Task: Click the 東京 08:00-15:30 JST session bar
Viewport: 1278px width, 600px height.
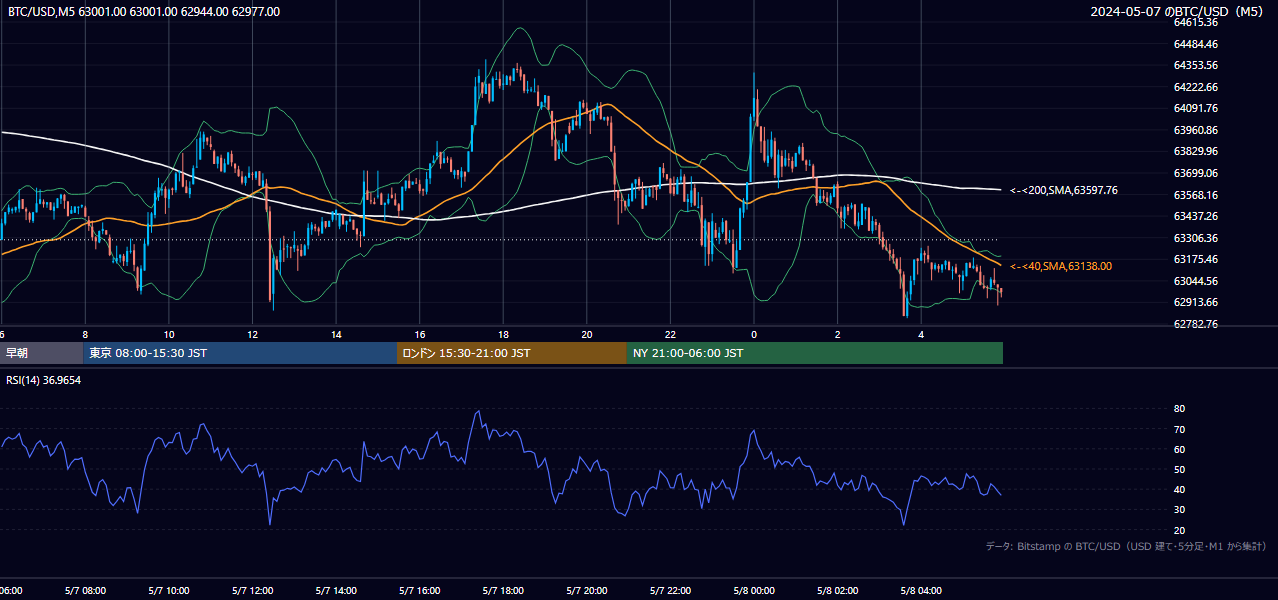Action: [239, 353]
